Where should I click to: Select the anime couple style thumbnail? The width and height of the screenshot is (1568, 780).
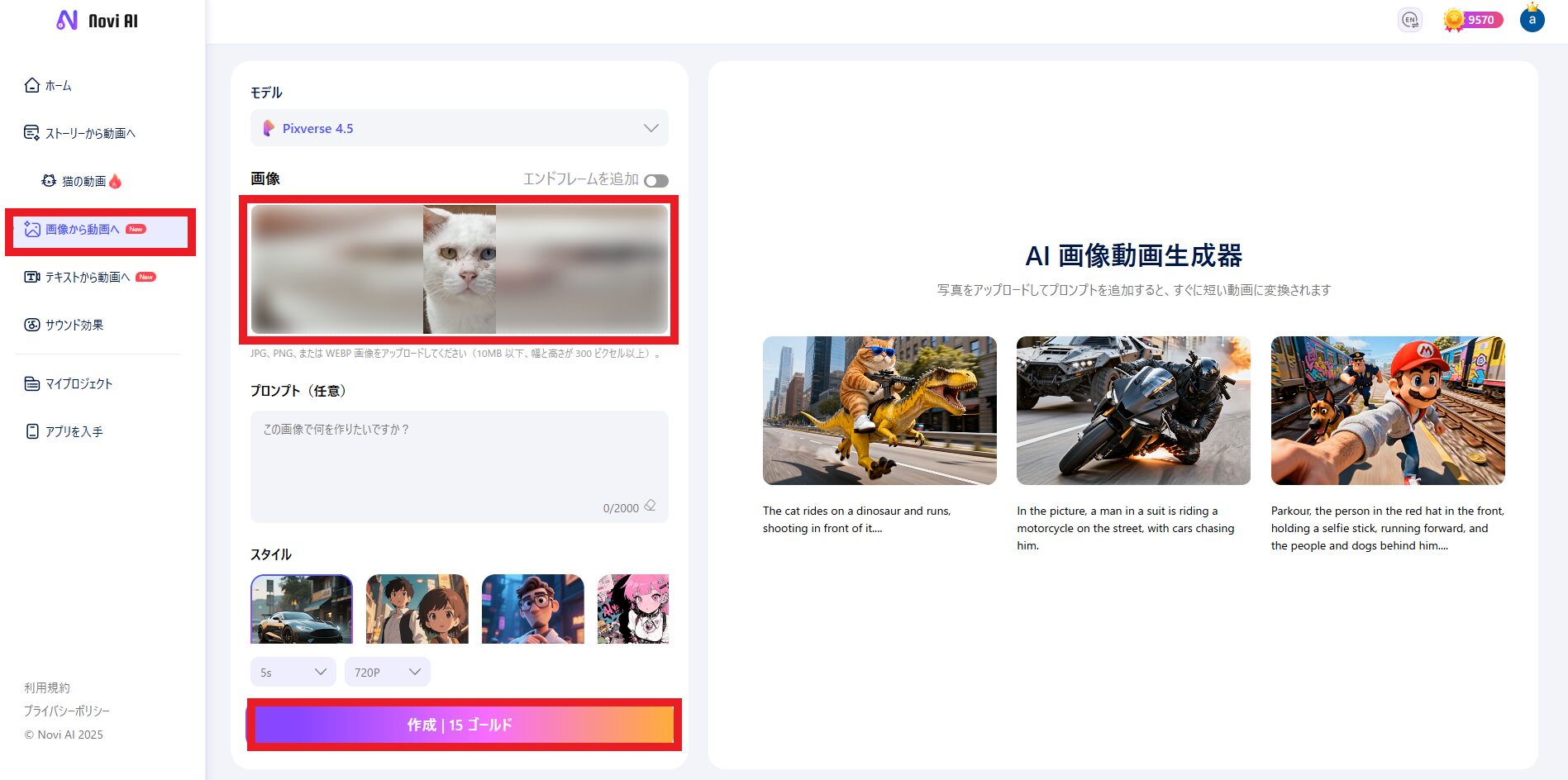pyautogui.click(x=417, y=609)
